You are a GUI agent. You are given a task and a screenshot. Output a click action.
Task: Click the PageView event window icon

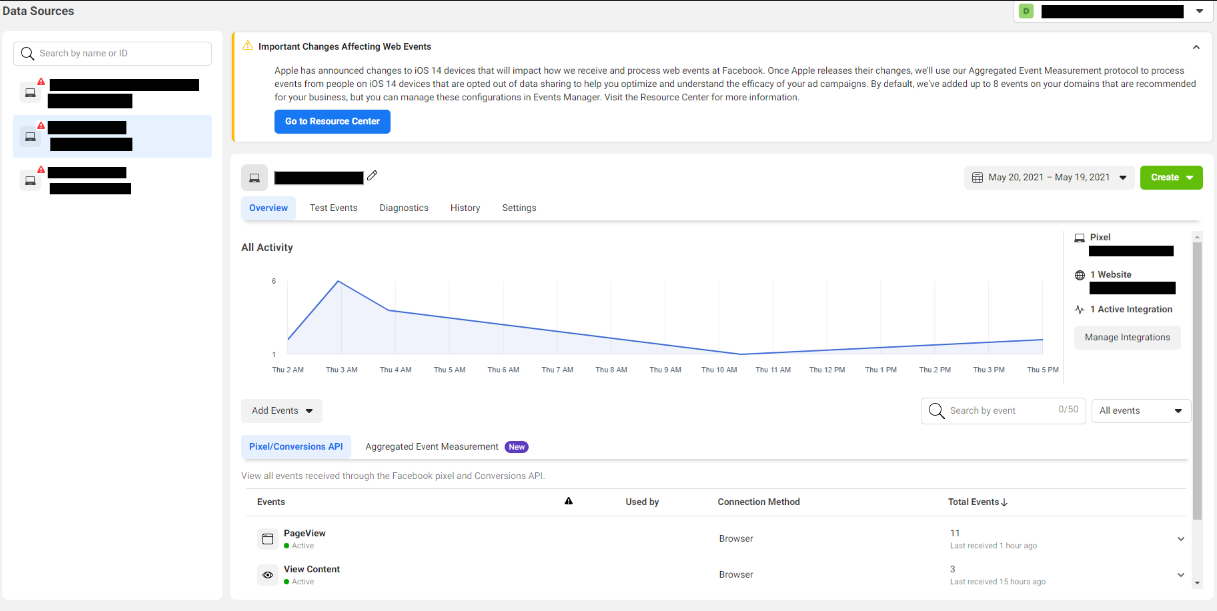tap(267, 539)
